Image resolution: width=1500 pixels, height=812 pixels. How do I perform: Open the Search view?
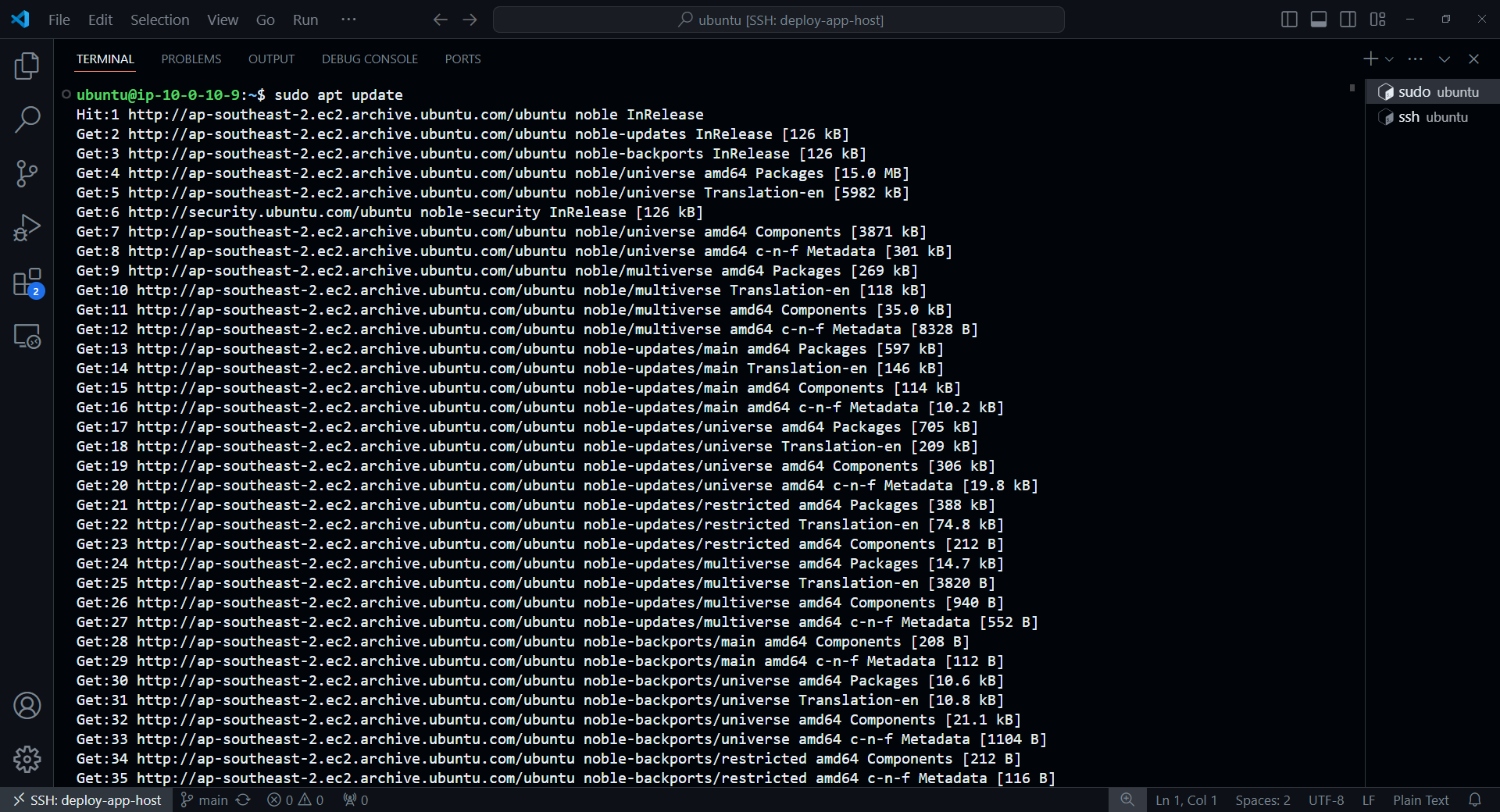click(x=27, y=119)
